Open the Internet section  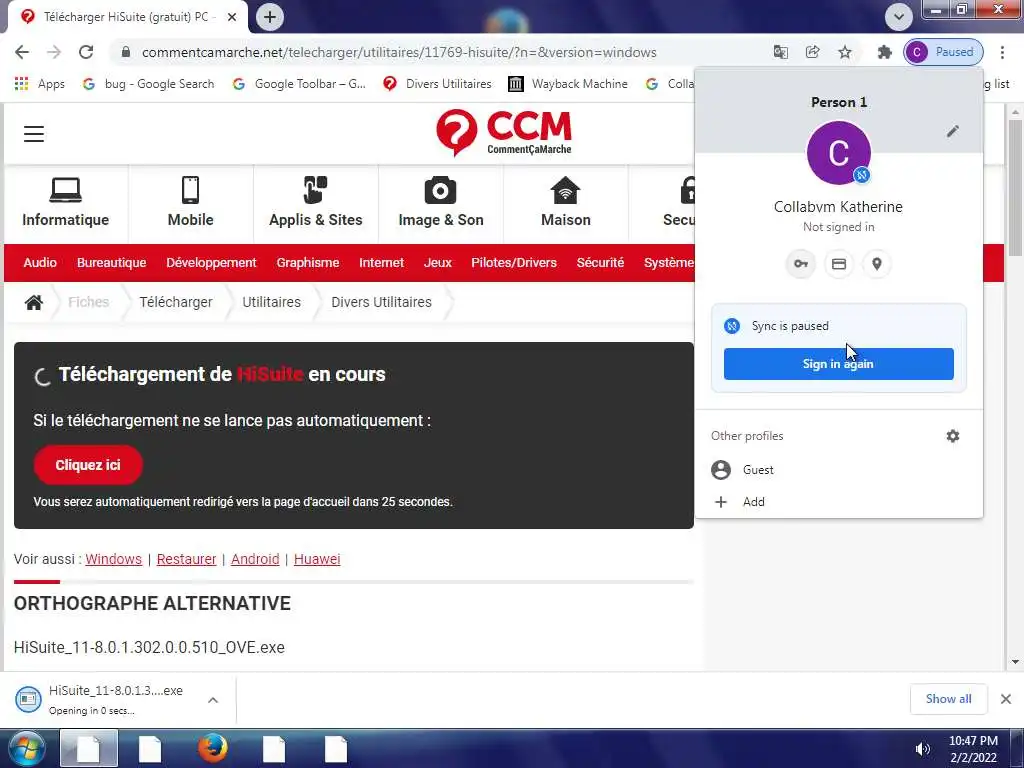coord(381,263)
